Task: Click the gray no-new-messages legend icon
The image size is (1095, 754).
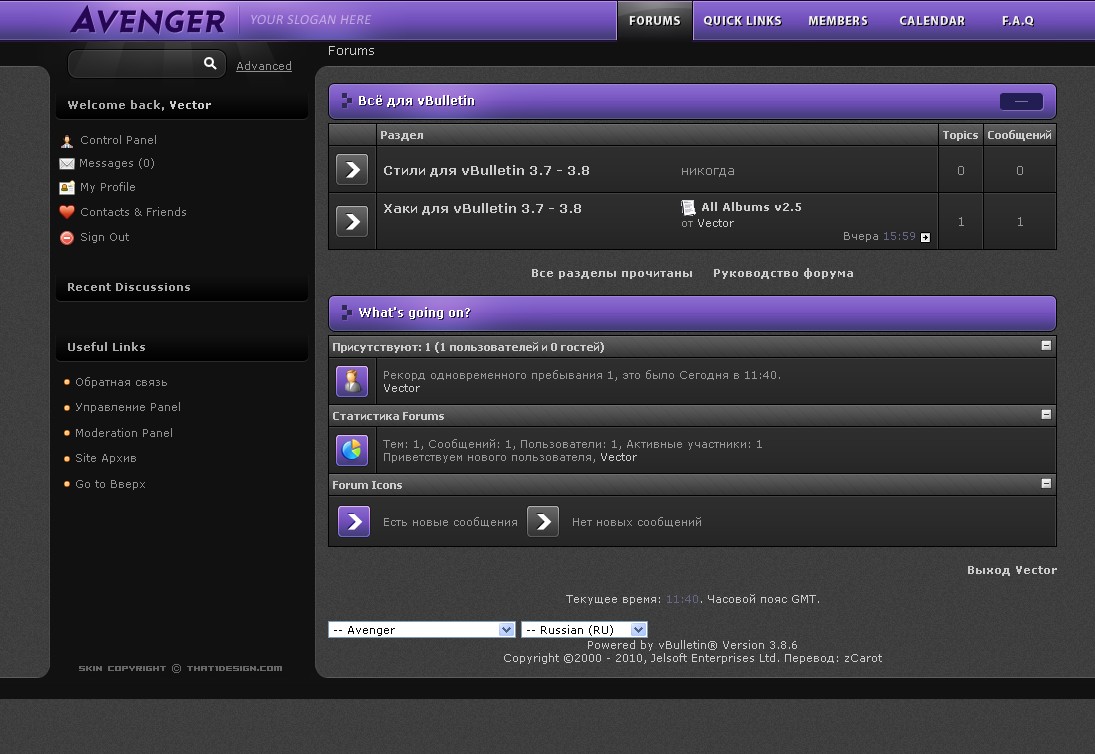Action: [543, 522]
